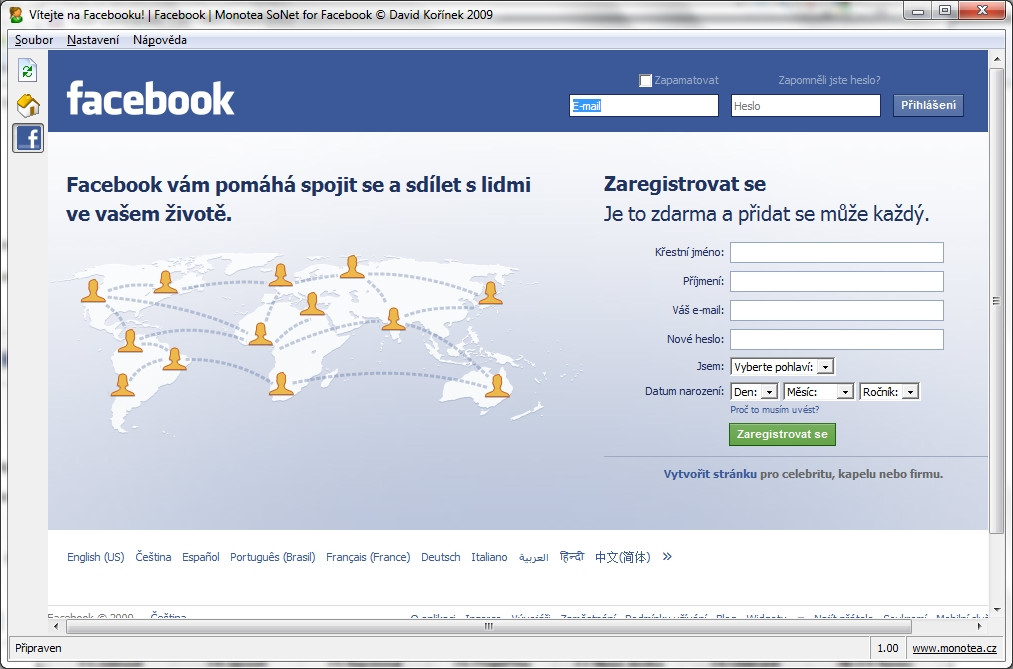Click the Křestní jméno input field

(x=837, y=252)
